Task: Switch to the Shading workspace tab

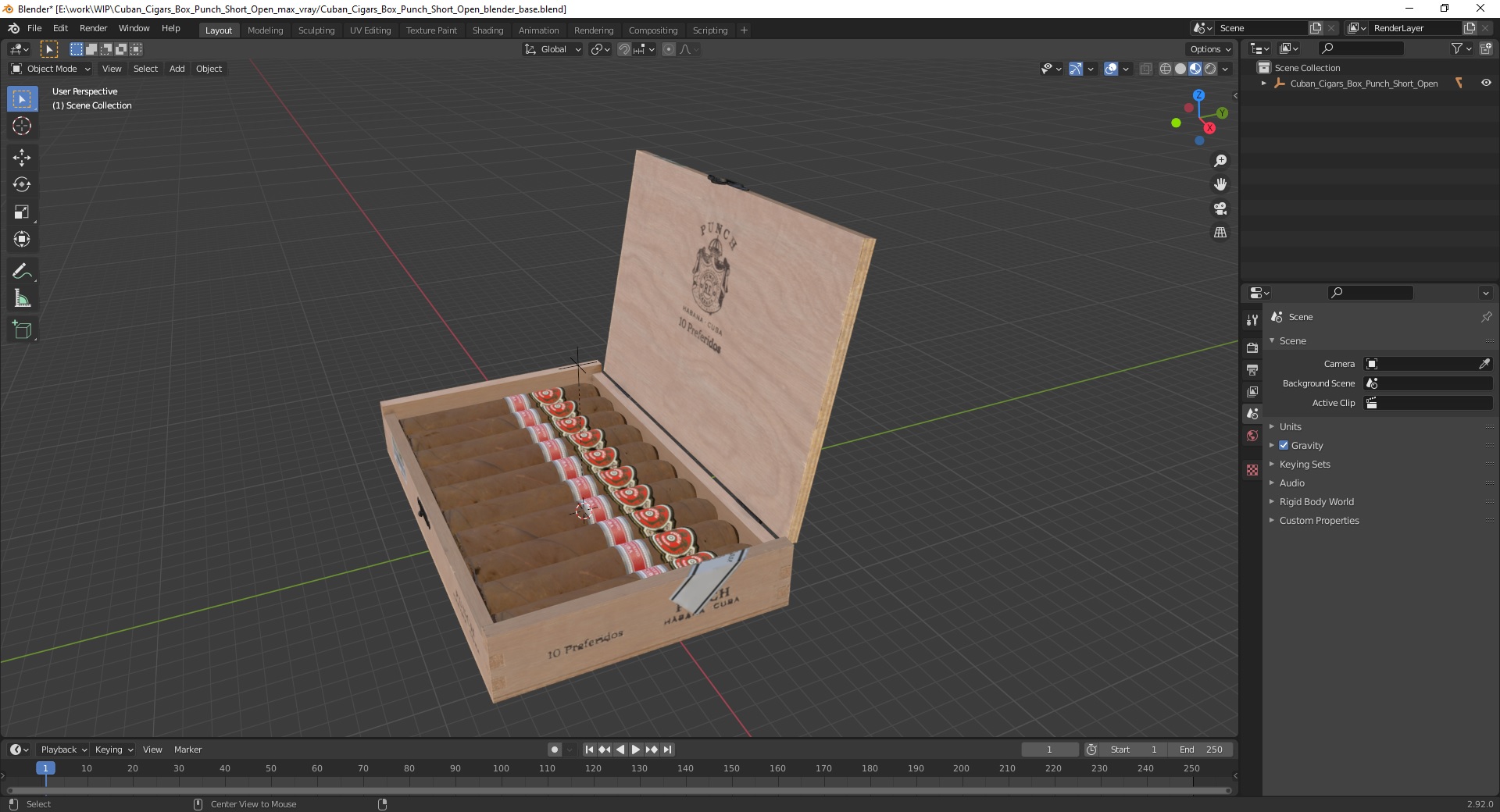Action: click(x=487, y=30)
